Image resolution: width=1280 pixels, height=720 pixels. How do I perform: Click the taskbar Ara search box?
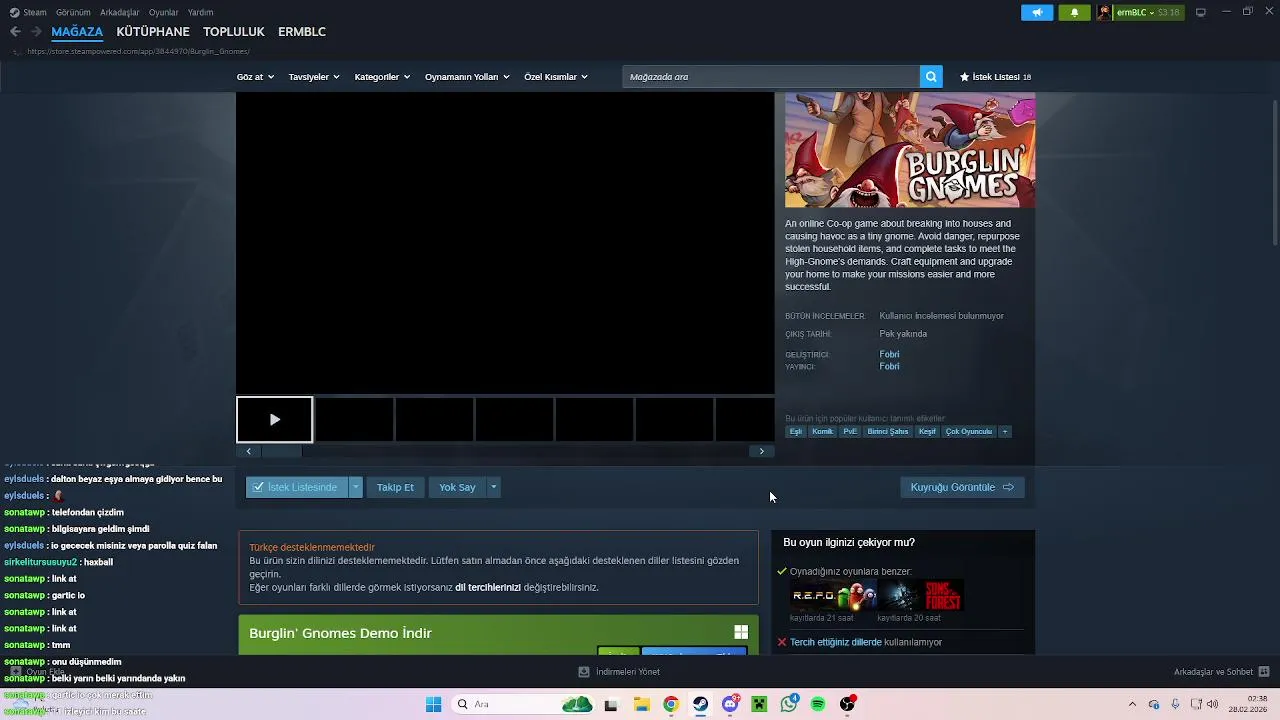pyautogui.click(x=523, y=704)
